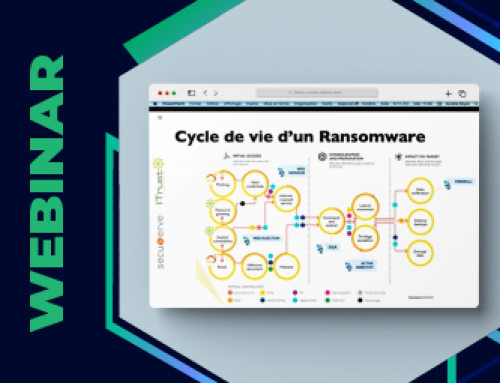Screen dimensions: 500x383
Task: Select the Phishing circle node
Action: tap(223, 184)
